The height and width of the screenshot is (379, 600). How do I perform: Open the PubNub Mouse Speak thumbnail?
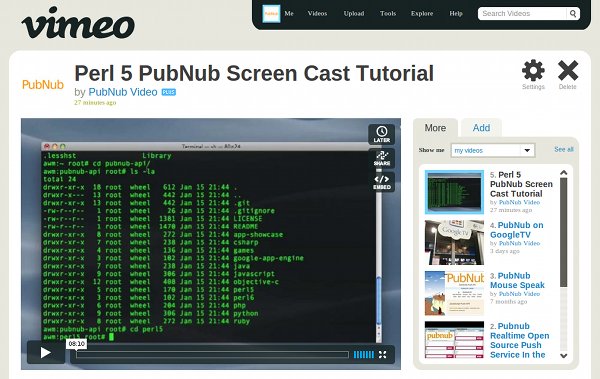pyautogui.click(x=454, y=293)
